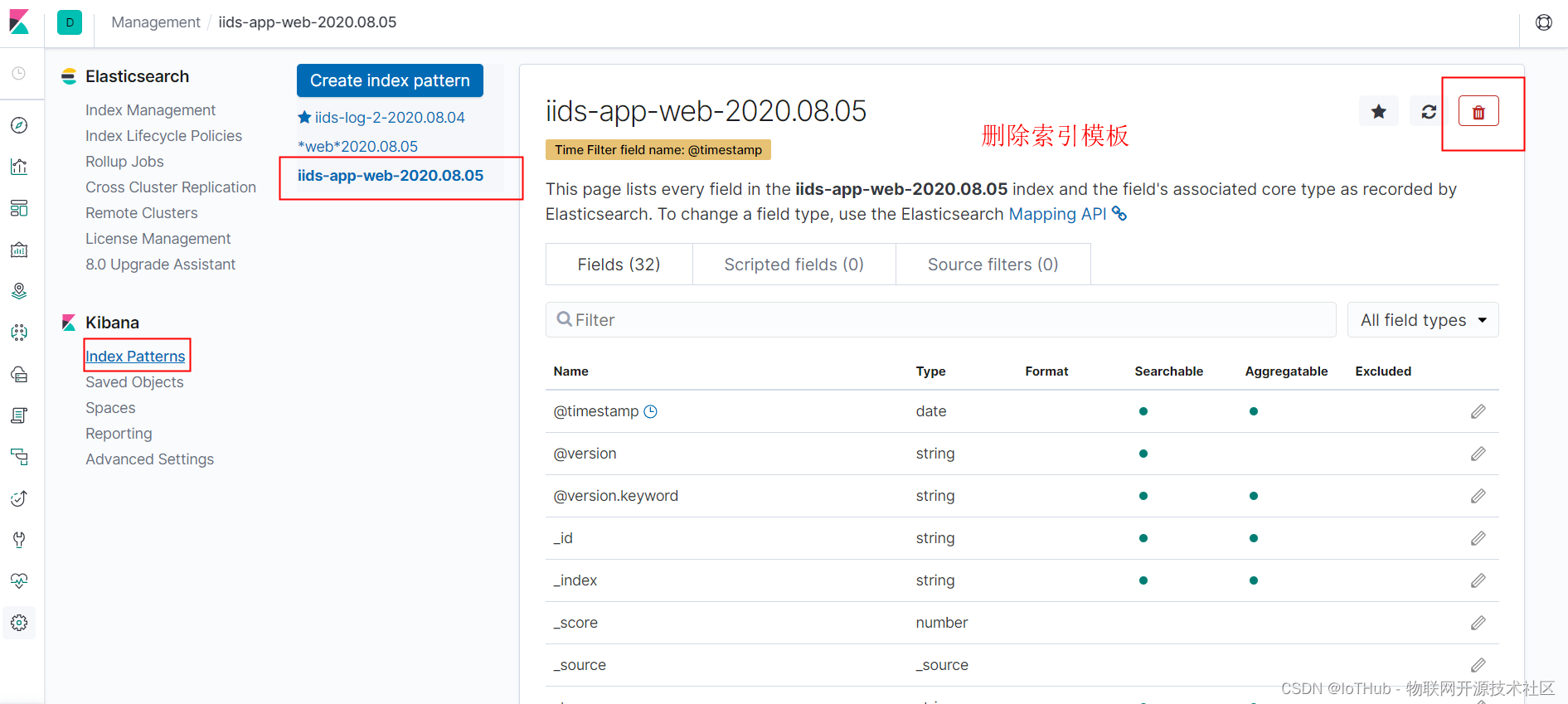Screen dimensions: 1568x704
Task: Click Time Filter field name badge
Action: coord(658,150)
